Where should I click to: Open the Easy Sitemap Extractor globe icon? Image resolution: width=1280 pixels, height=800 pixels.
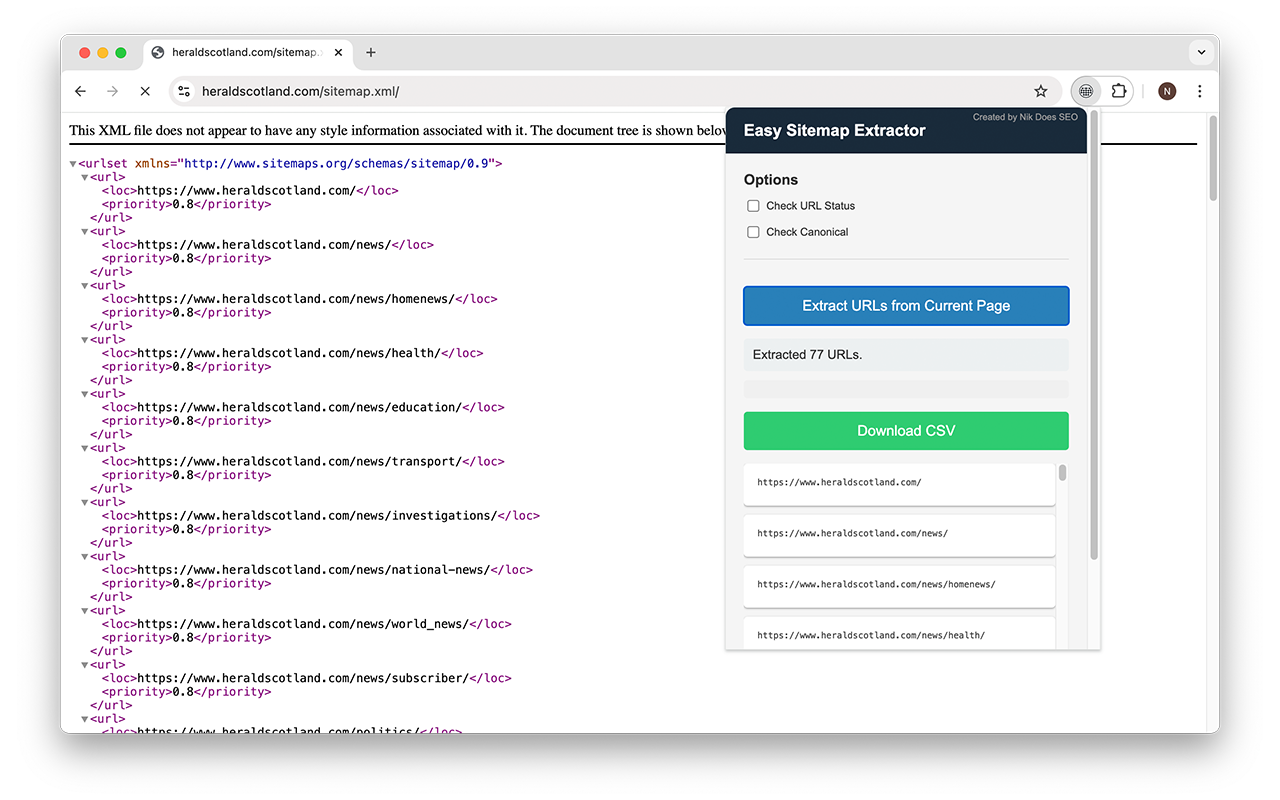click(1086, 91)
